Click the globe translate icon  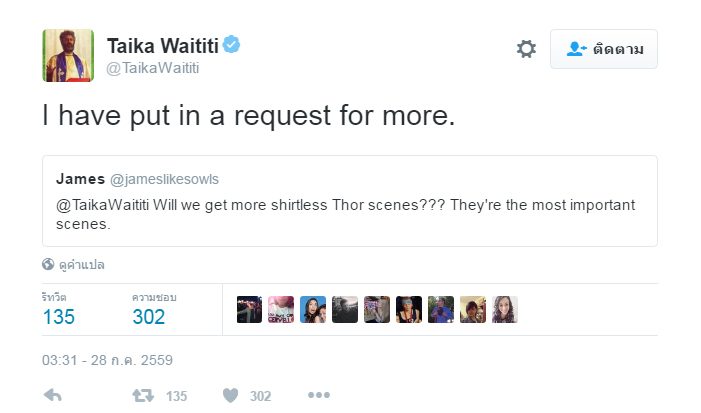click(48, 265)
